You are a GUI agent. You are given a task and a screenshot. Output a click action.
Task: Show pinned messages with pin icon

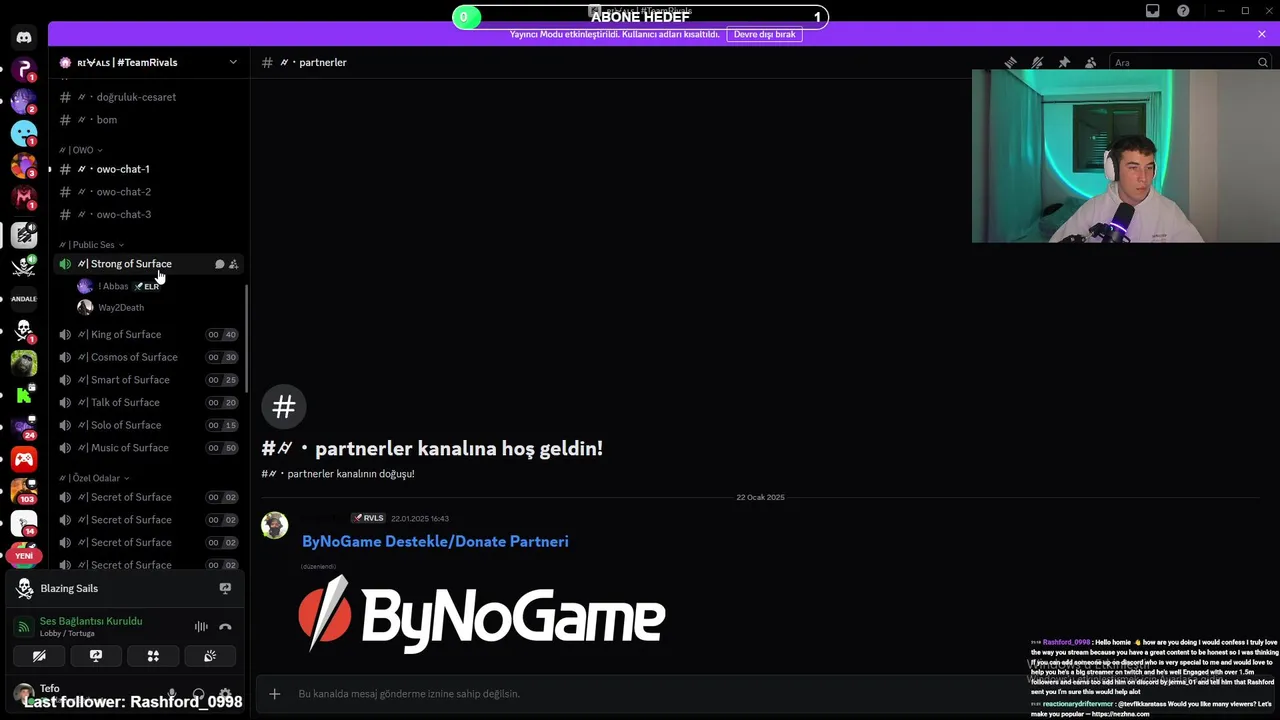click(1064, 62)
